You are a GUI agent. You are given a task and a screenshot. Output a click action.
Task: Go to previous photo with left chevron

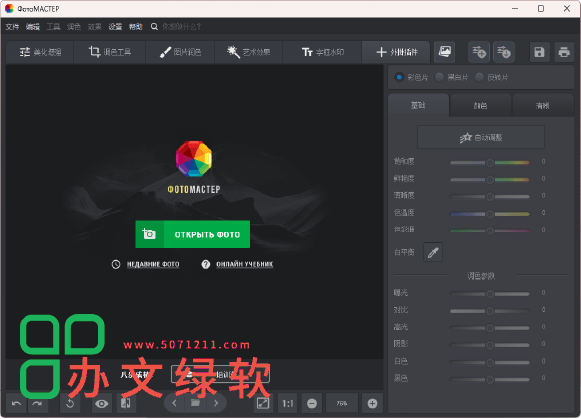pos(174,403)
